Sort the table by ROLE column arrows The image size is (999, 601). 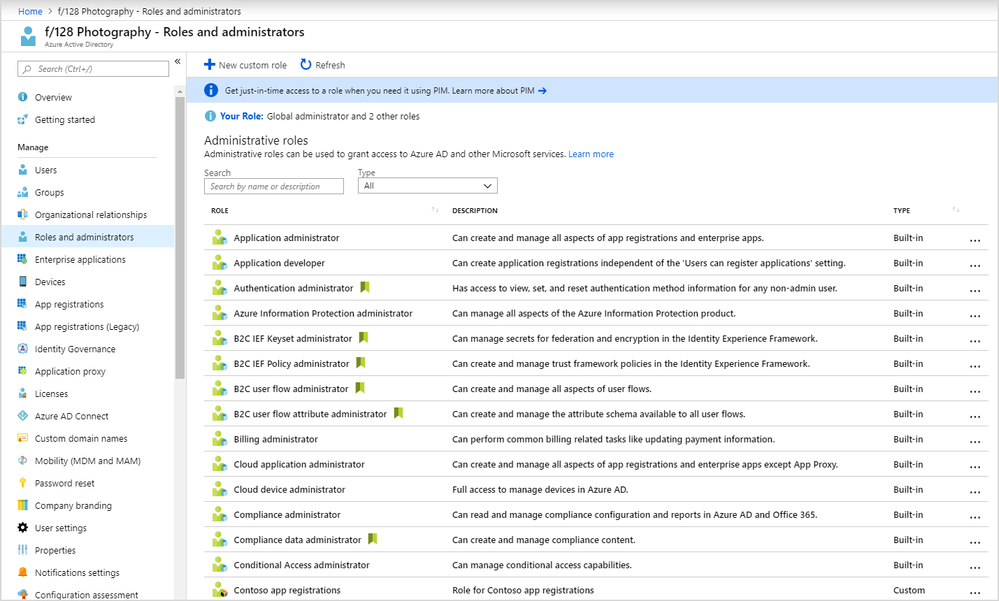(x=435, y=210)
